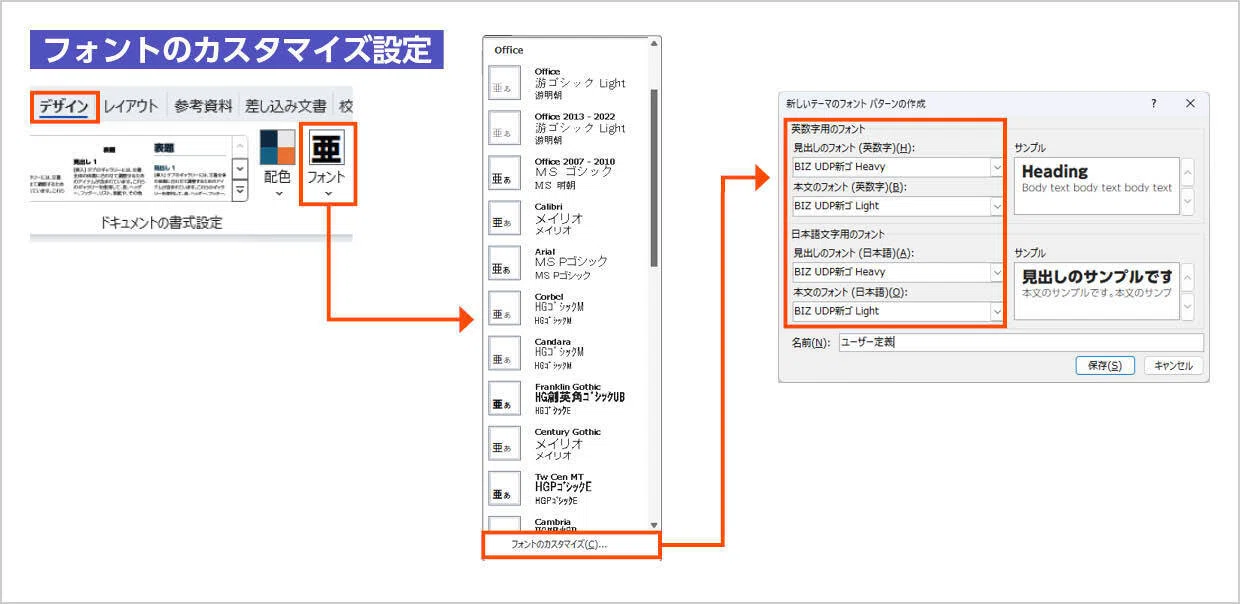Image resolution: width=1240 pixels, height=604 pixels.
Task: Click the 名前 input field
Action: (1020, 343)
